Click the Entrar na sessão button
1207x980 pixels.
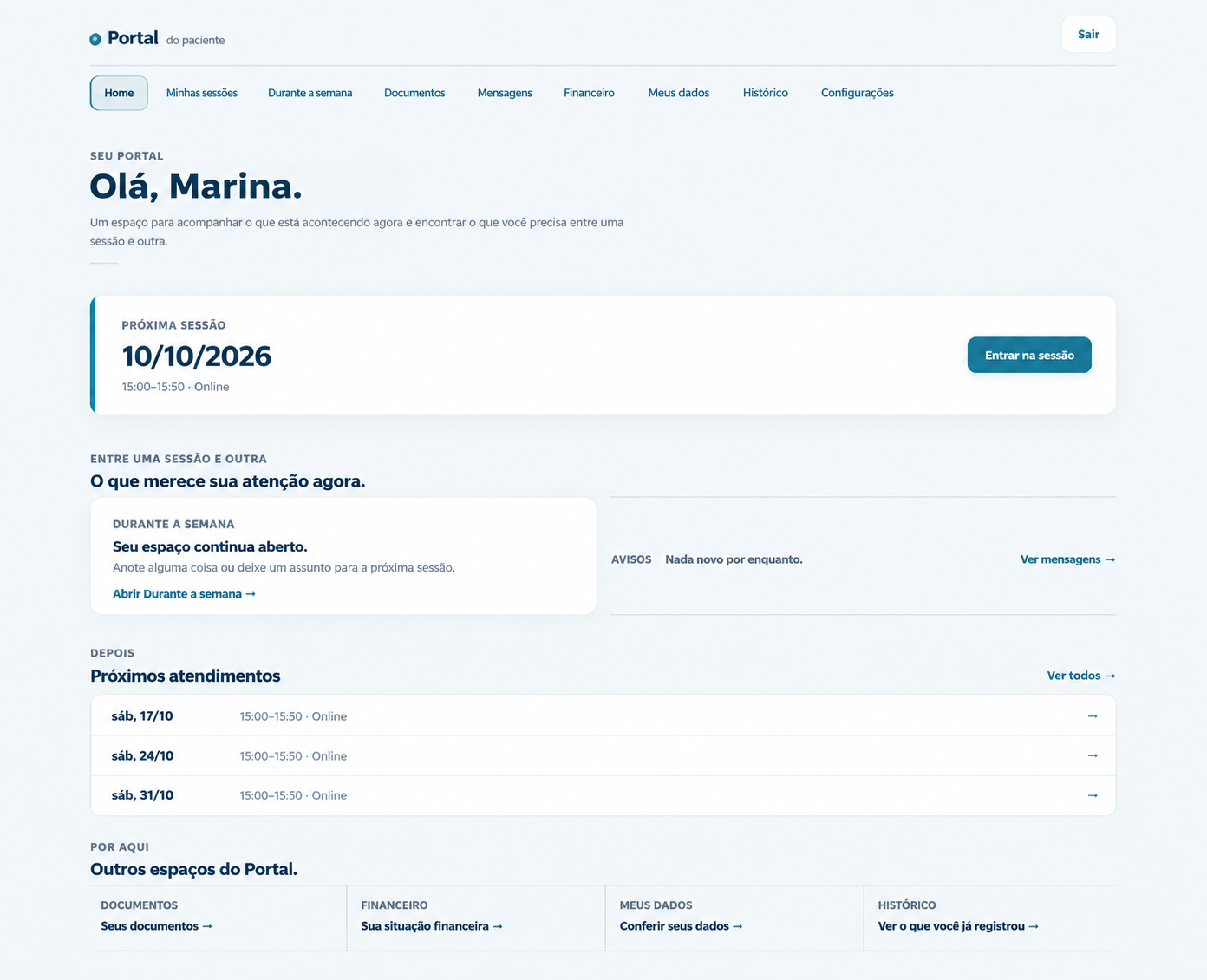click(x=1029, y=356)
